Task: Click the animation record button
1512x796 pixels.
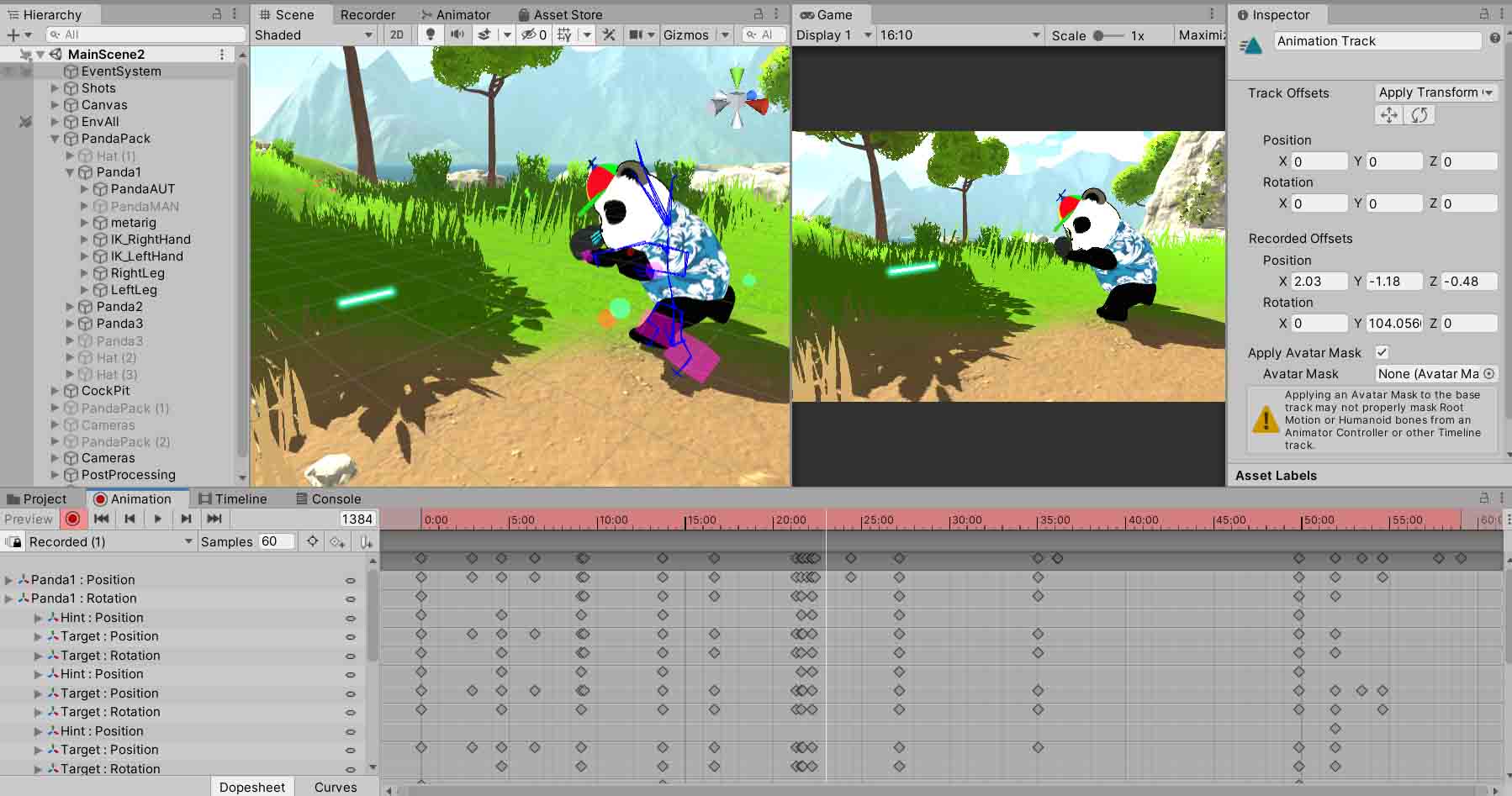Action: pyautogui.click(x=73, y=519)
